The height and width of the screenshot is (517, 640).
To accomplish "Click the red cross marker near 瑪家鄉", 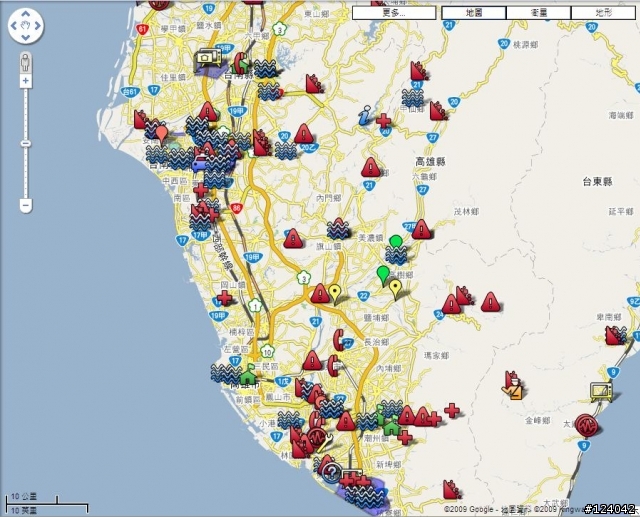I will 452,410.
